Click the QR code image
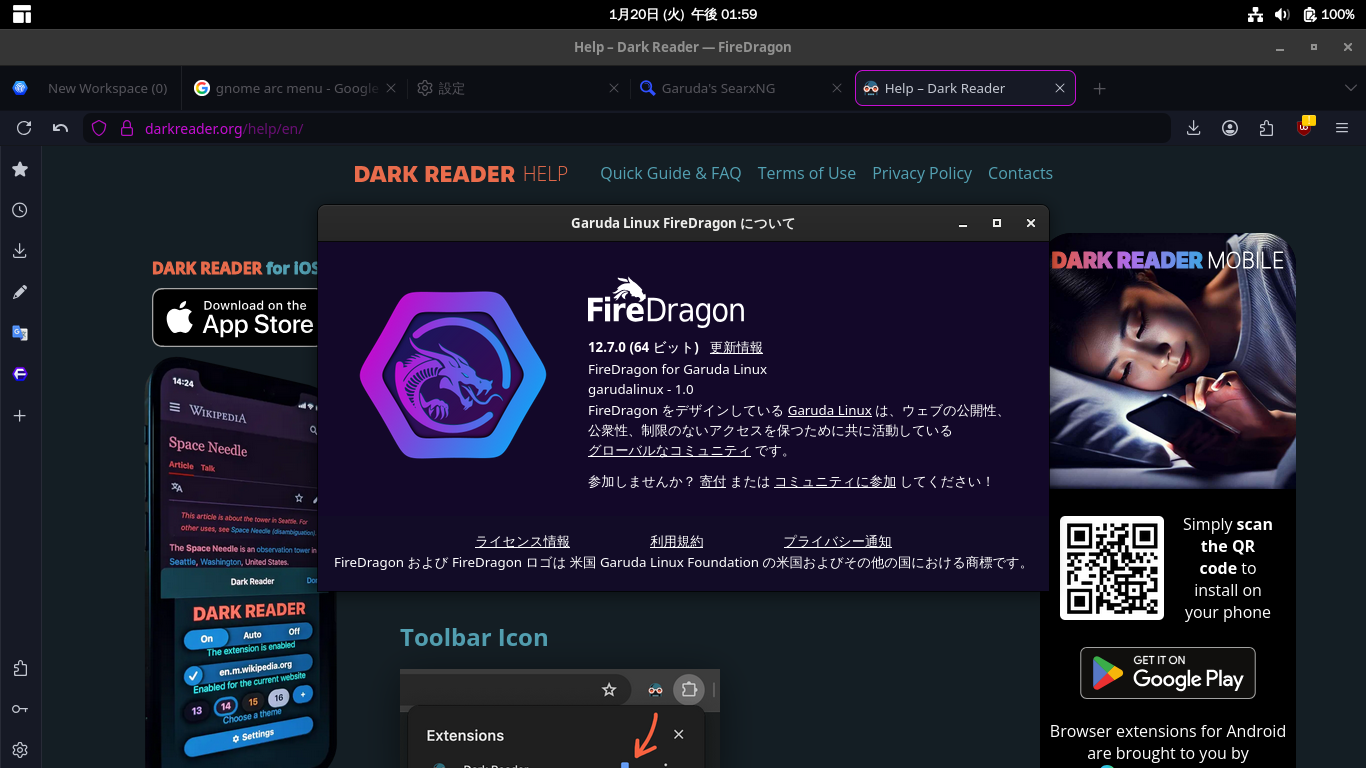This screenshot has height=768, width=1366. [x=1112, y=568]
